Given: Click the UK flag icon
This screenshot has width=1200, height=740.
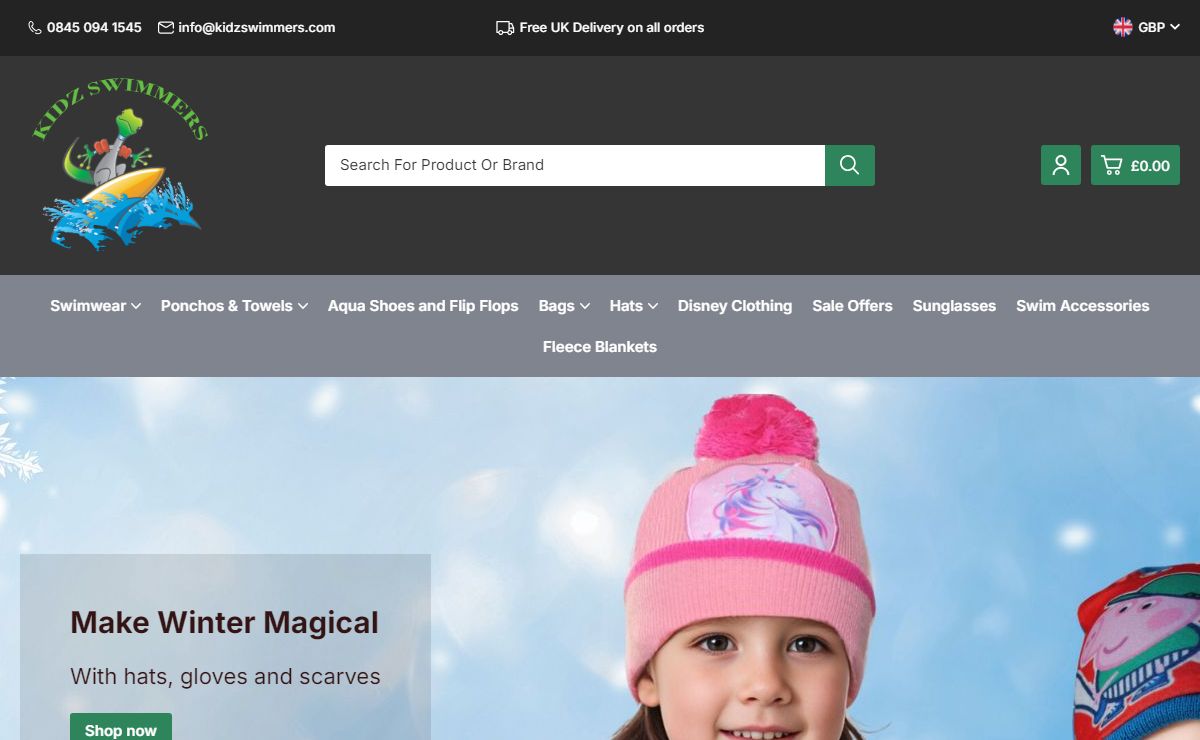Looking at the screenshot, I should (1123, 27).
